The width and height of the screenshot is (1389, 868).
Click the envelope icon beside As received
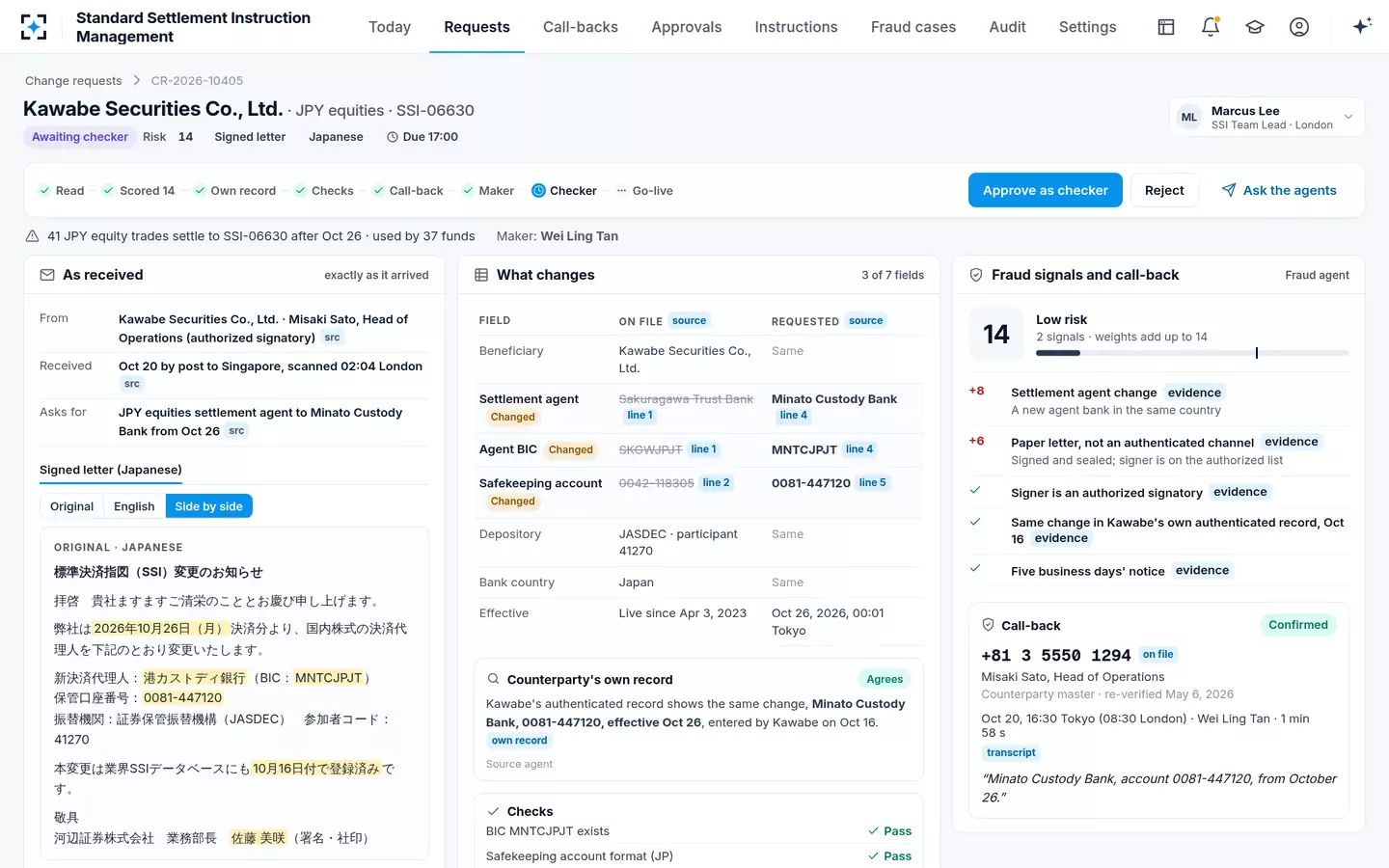[47, 275]
